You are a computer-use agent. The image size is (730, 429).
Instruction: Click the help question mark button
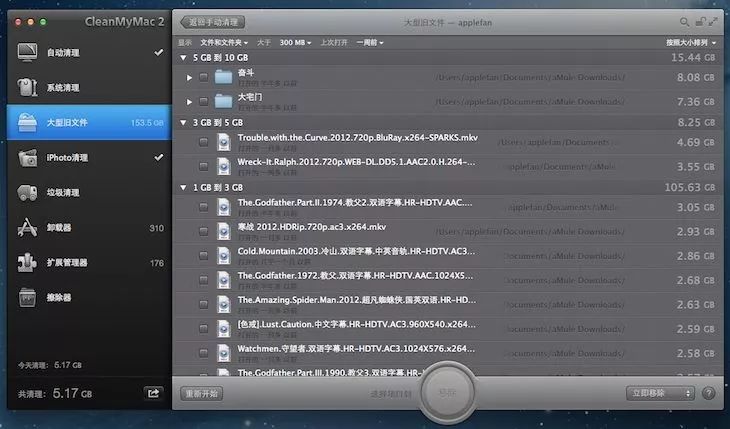[x=708, y=393]
